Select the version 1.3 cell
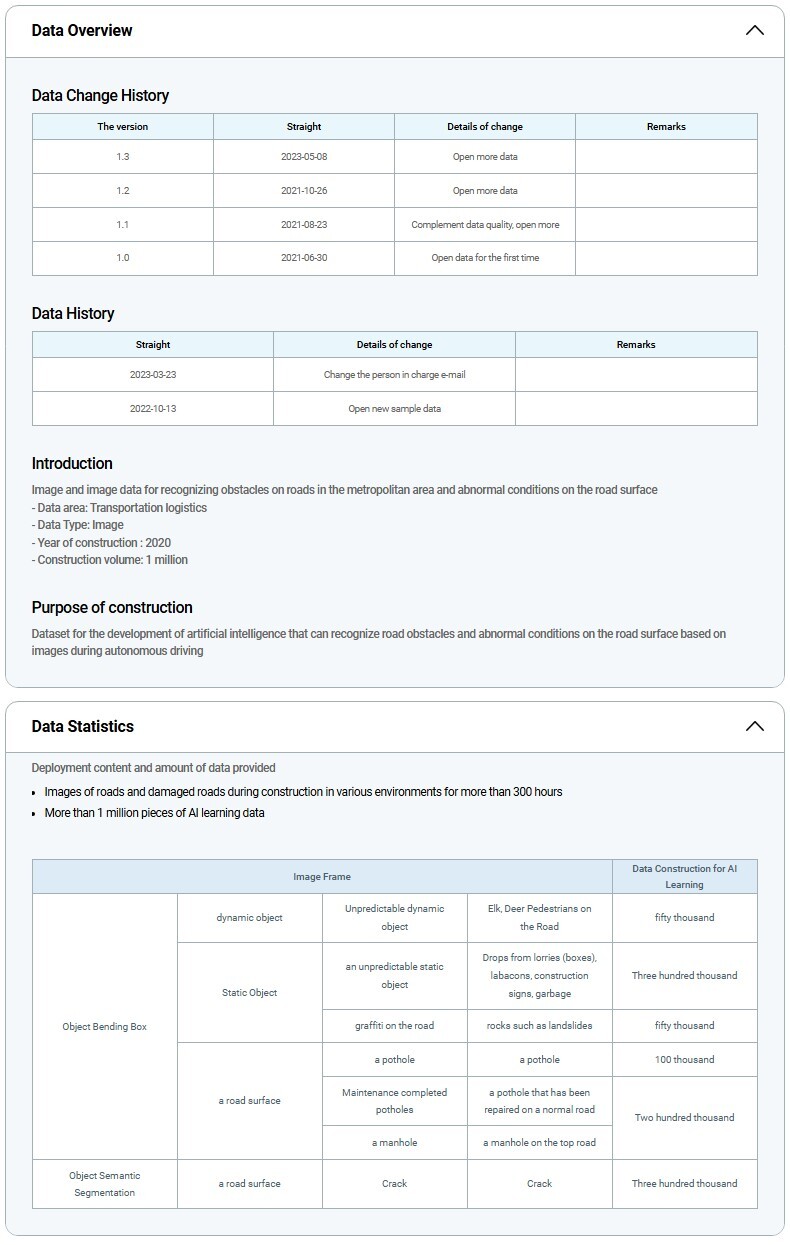The height and width of the screenshot is (1245, 790). [x=123, y=157]
